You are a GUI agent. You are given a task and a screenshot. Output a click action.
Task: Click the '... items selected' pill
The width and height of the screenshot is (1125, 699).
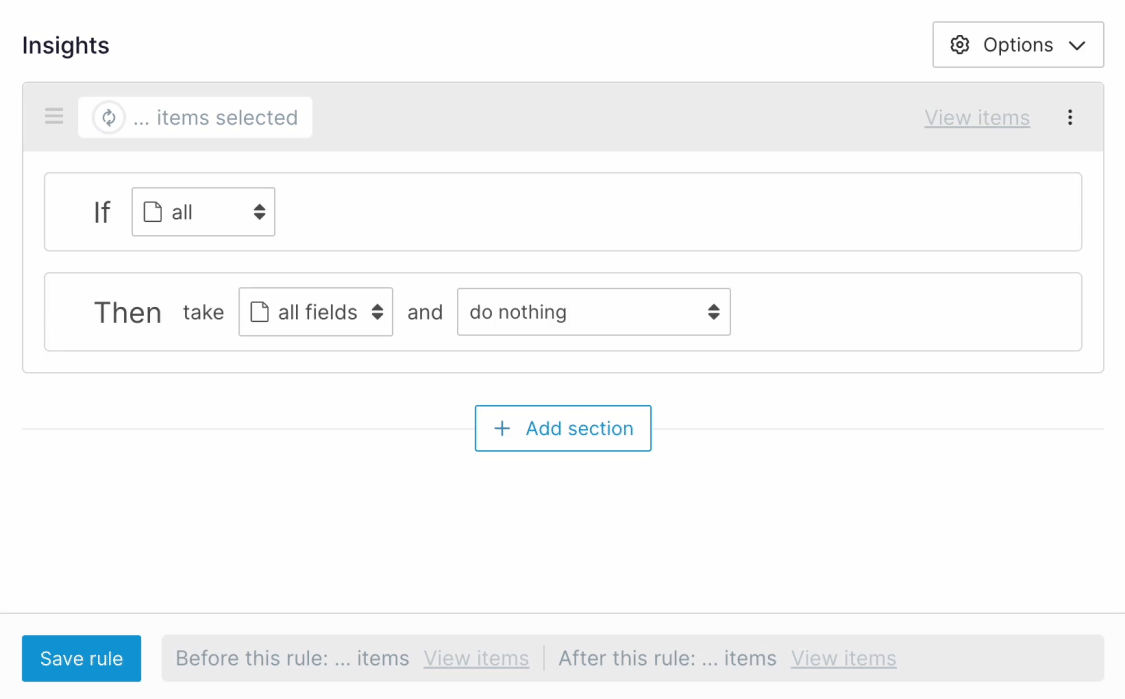point(215,118)
